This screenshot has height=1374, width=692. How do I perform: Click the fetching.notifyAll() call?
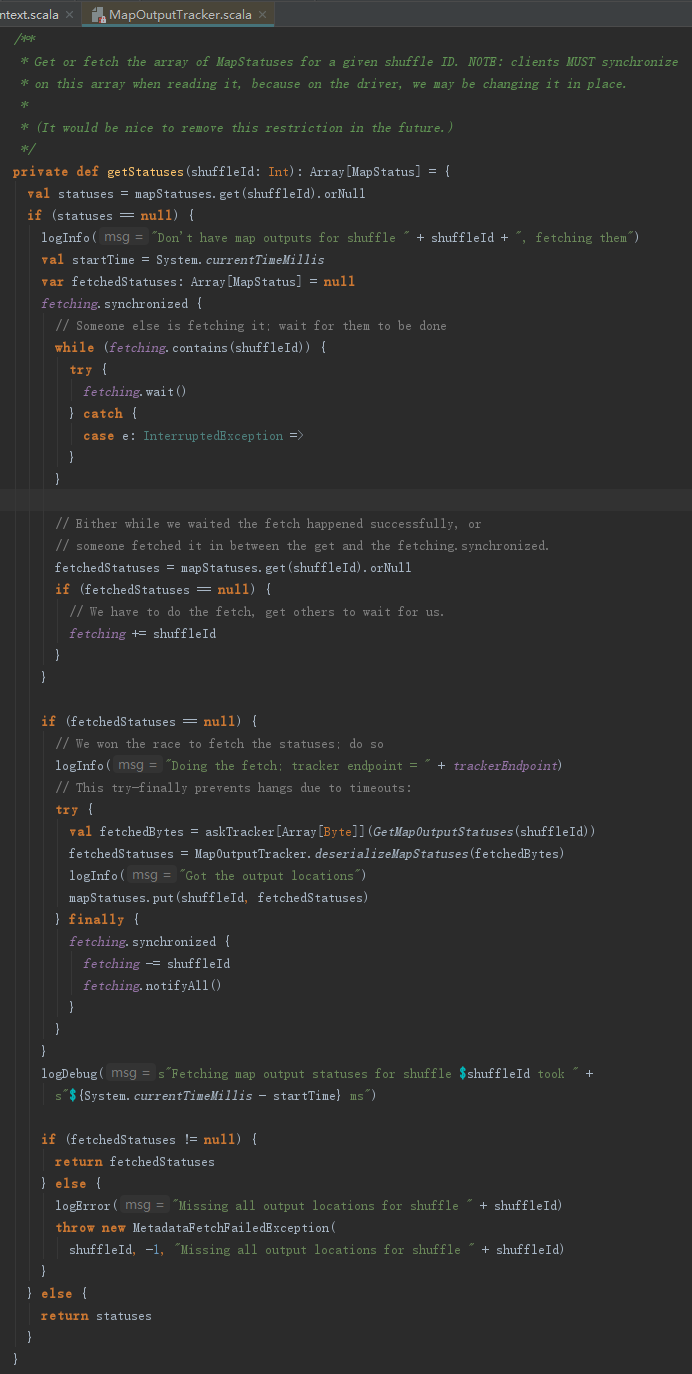(152, 986)
